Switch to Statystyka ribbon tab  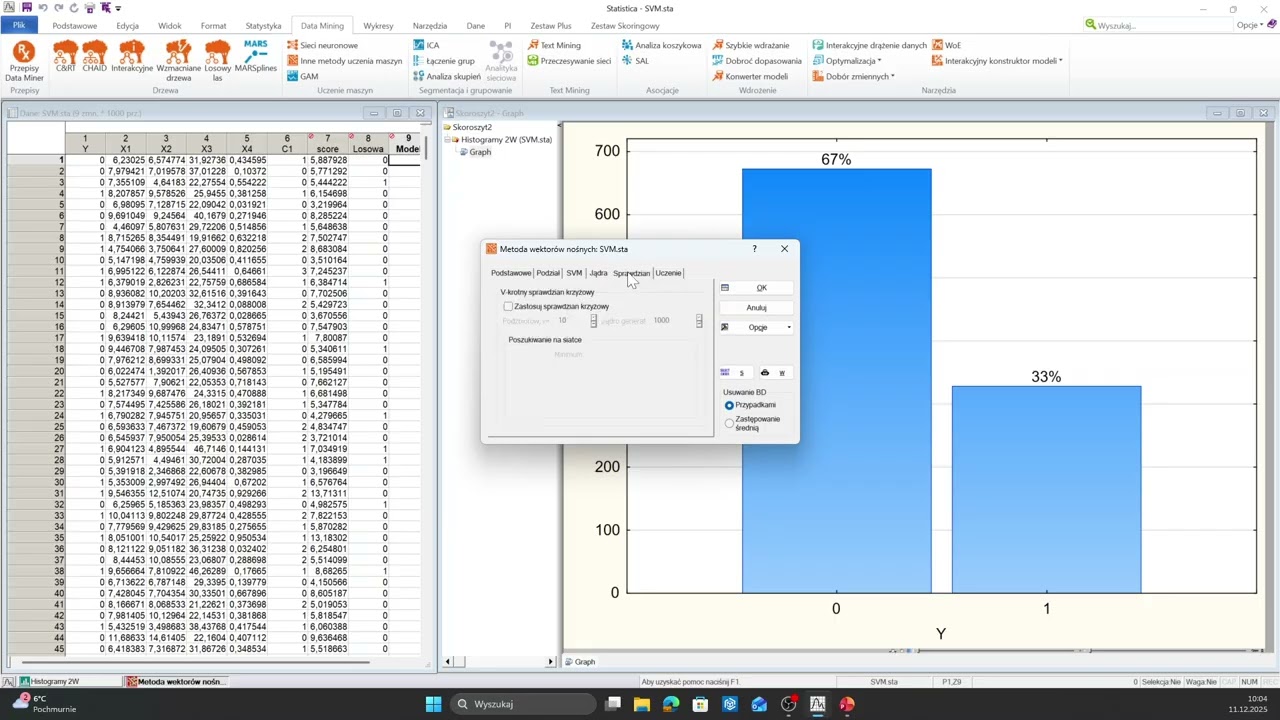point(263,25)
